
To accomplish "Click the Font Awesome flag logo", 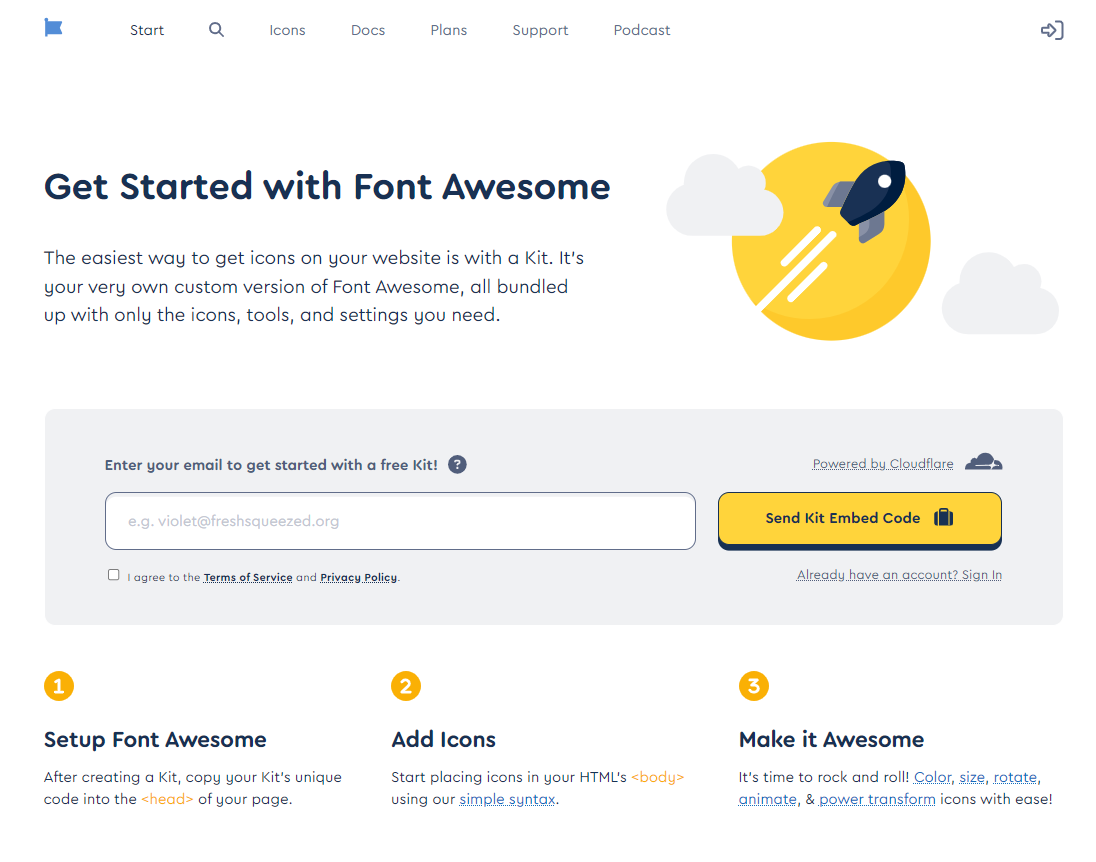I will pos(53,28).
